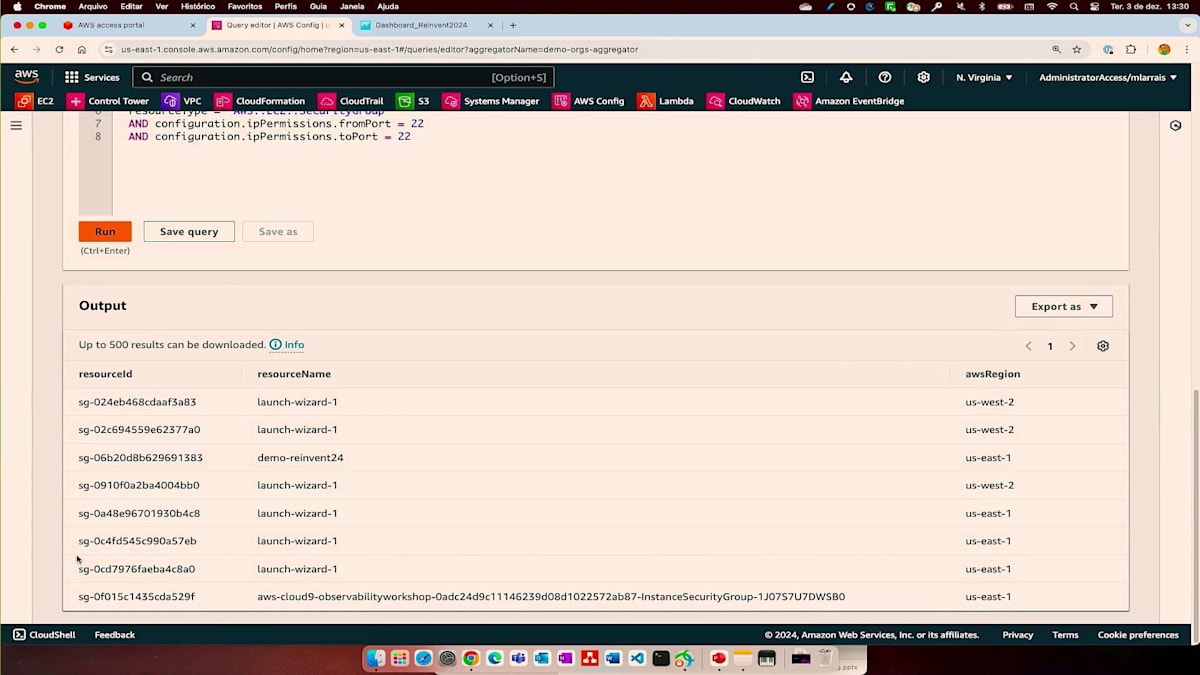Open VPC shortcut

[182, 101]
